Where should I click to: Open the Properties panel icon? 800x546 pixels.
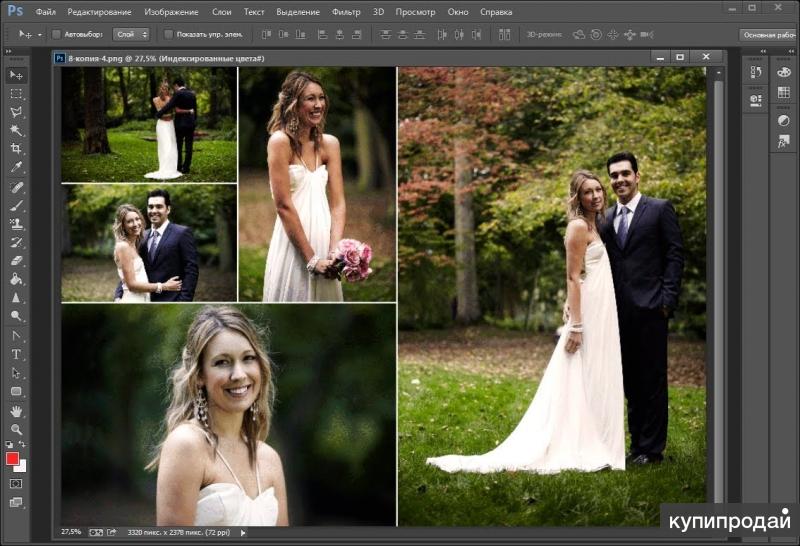pyautogui.click(x=756, y=100)
